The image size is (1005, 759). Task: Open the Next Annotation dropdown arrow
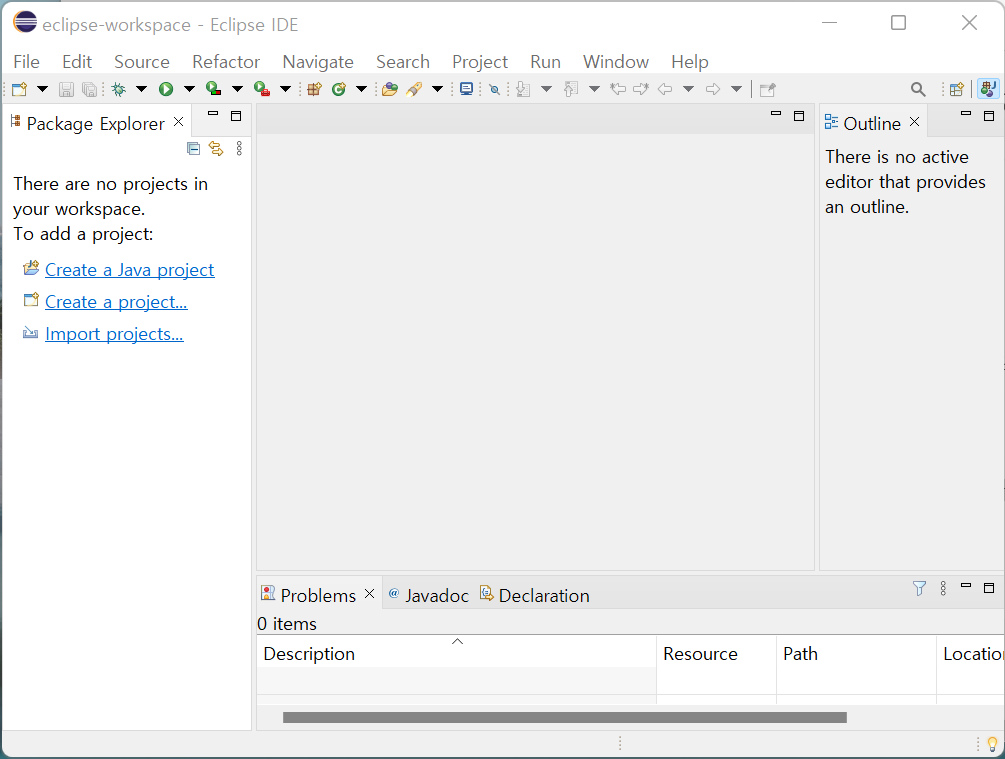tap(546, 89)
